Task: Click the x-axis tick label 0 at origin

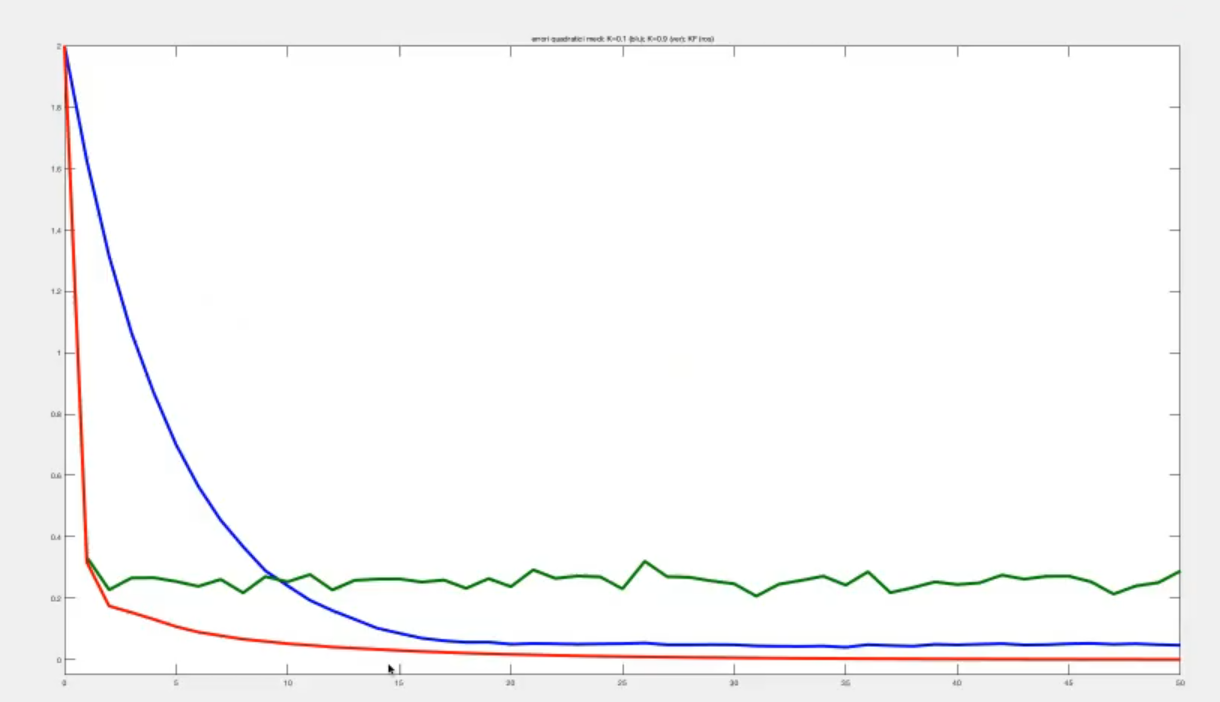Action: [64, 683]
